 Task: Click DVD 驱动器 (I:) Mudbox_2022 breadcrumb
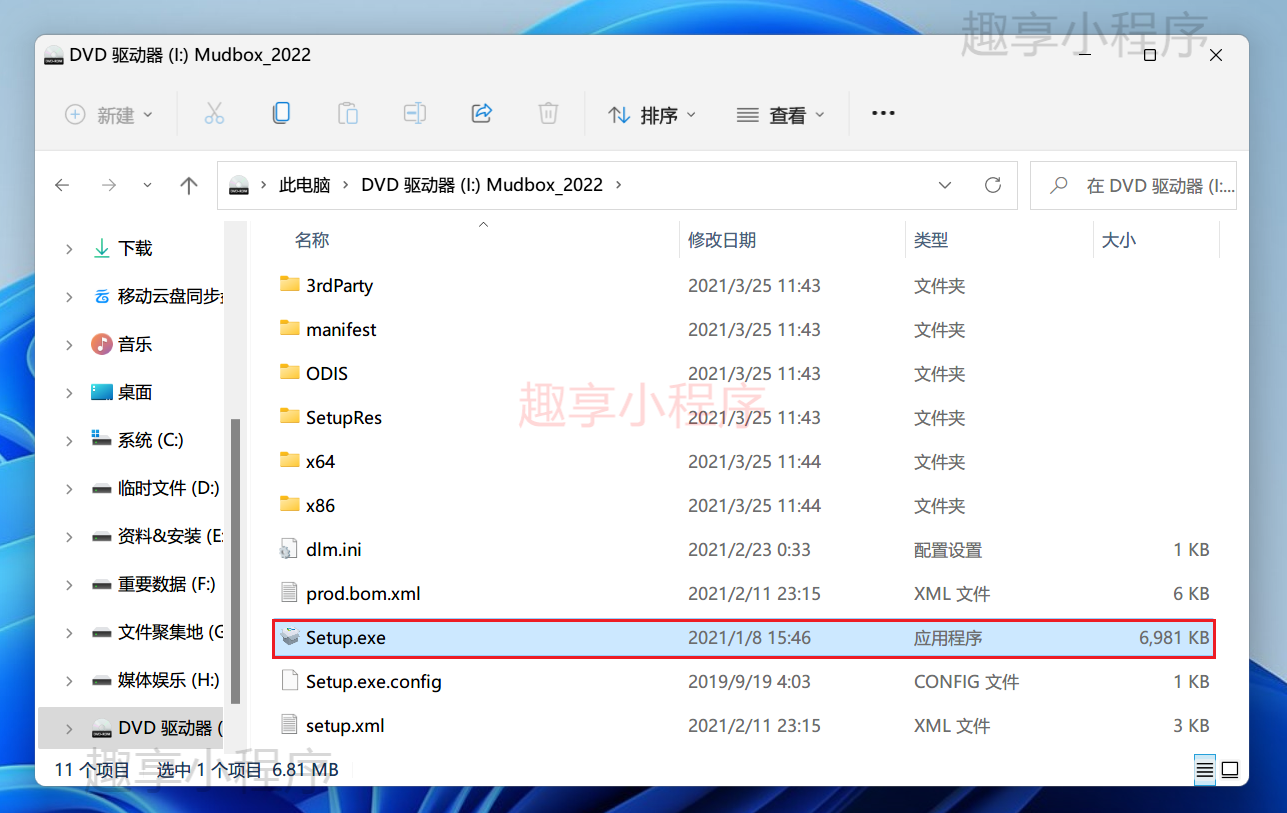(x=482, y=185)
